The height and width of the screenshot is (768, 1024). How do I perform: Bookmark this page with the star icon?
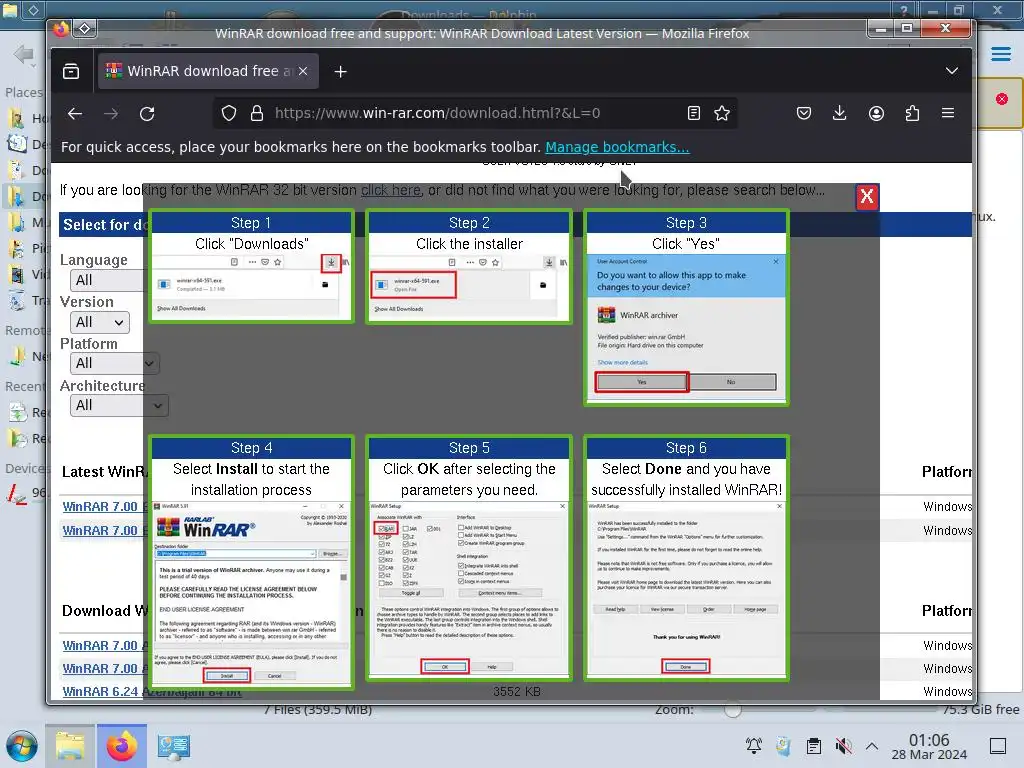[x=722, y=113]
